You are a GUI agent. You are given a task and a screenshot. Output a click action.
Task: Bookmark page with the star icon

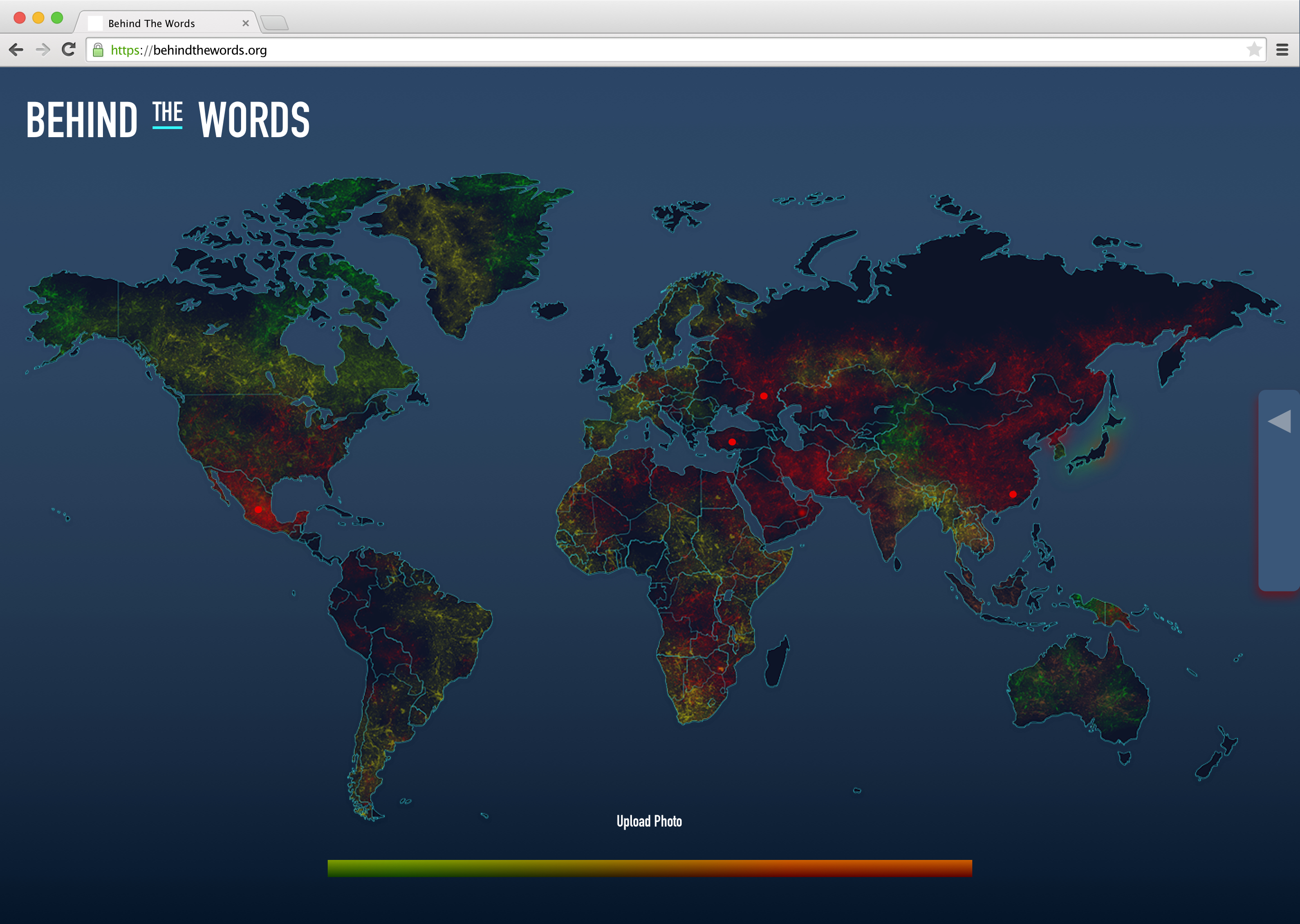(x=1254, y=50)
